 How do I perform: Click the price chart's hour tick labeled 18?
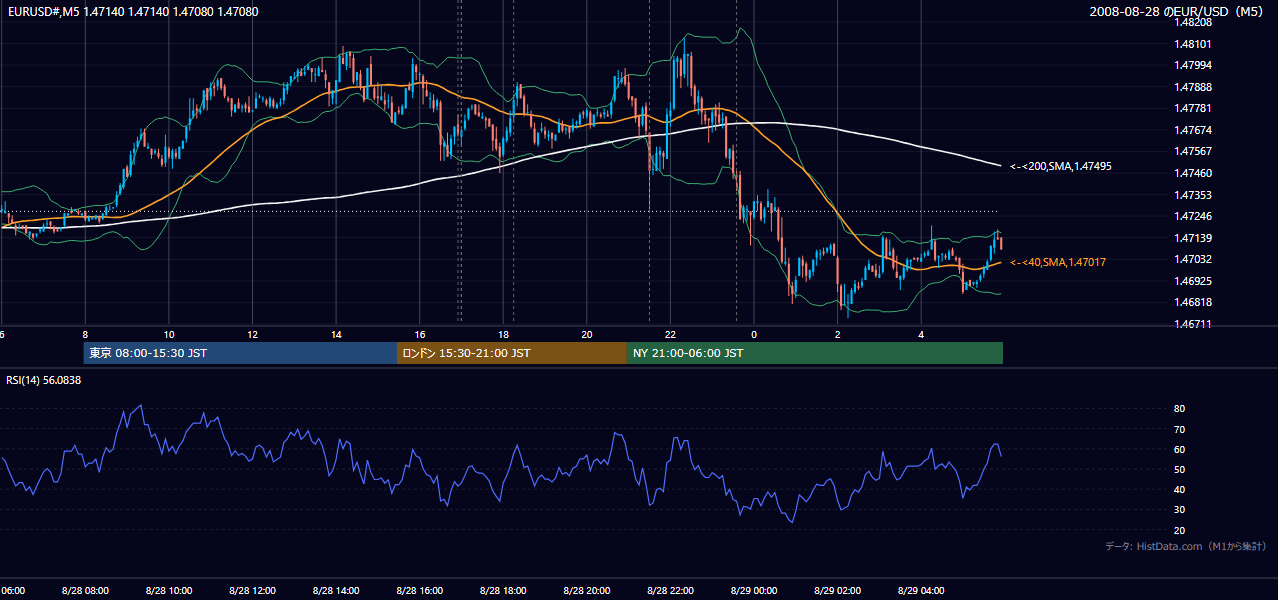click(503, 334)
